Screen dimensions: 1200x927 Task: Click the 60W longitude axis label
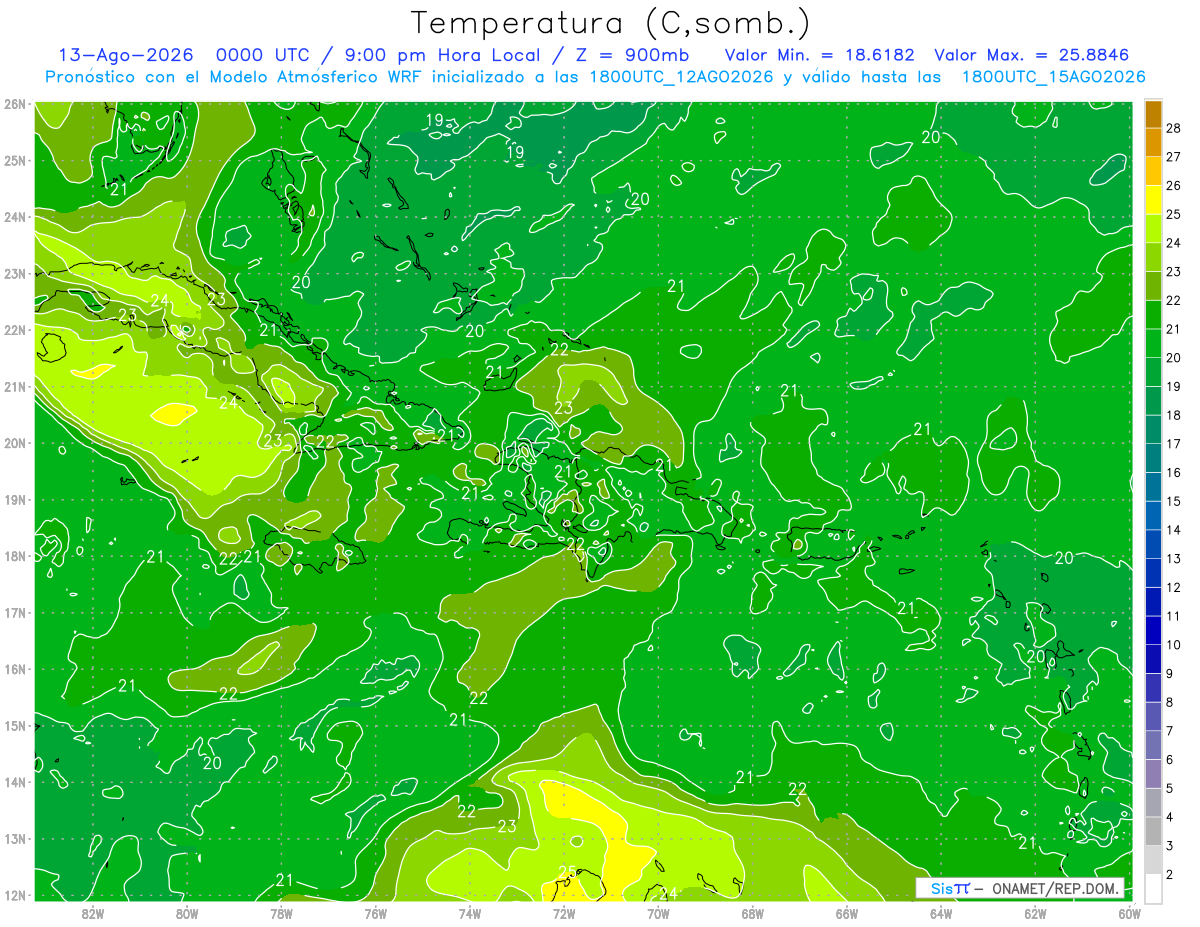pyautogui.click(x=1129, y=912)
